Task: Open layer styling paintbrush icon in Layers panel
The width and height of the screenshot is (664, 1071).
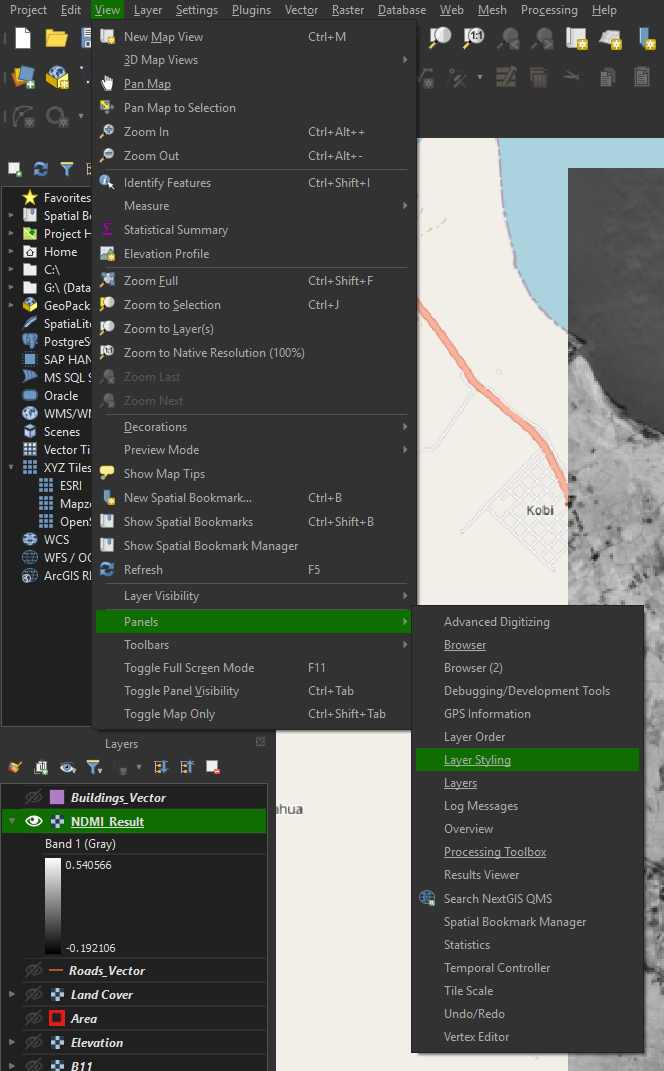Action: click(15, 767)
